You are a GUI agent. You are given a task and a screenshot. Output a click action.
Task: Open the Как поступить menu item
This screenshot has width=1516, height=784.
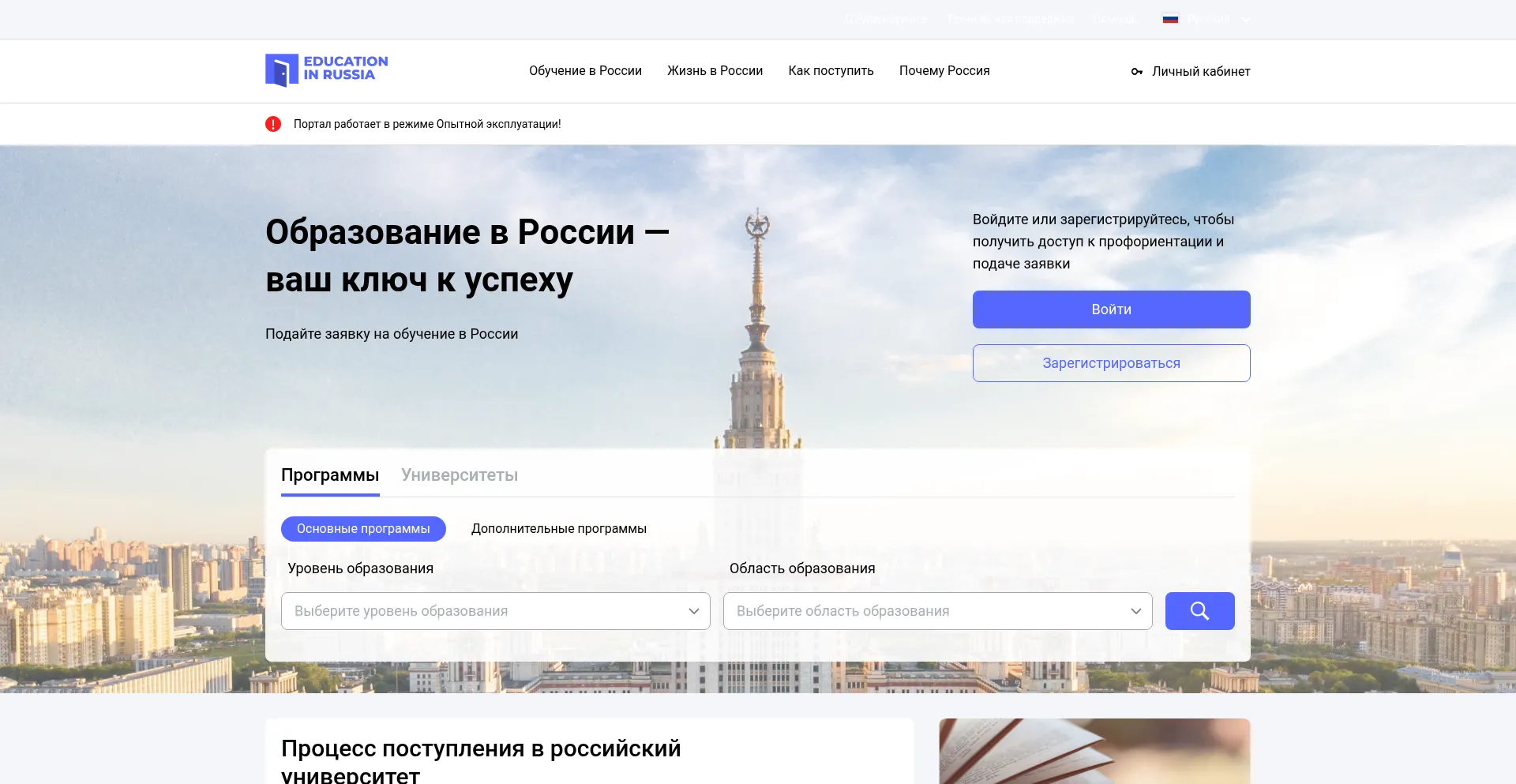(x=831, y=71)
